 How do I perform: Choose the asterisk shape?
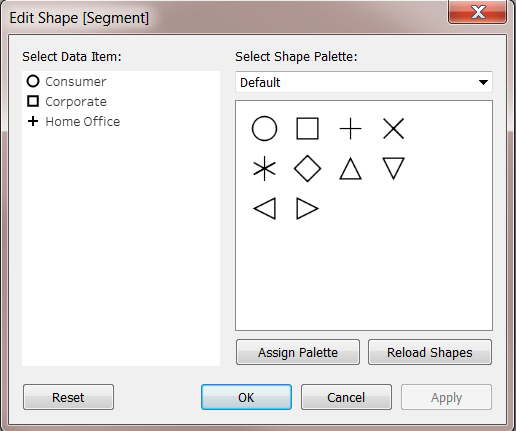click(264, 169)
